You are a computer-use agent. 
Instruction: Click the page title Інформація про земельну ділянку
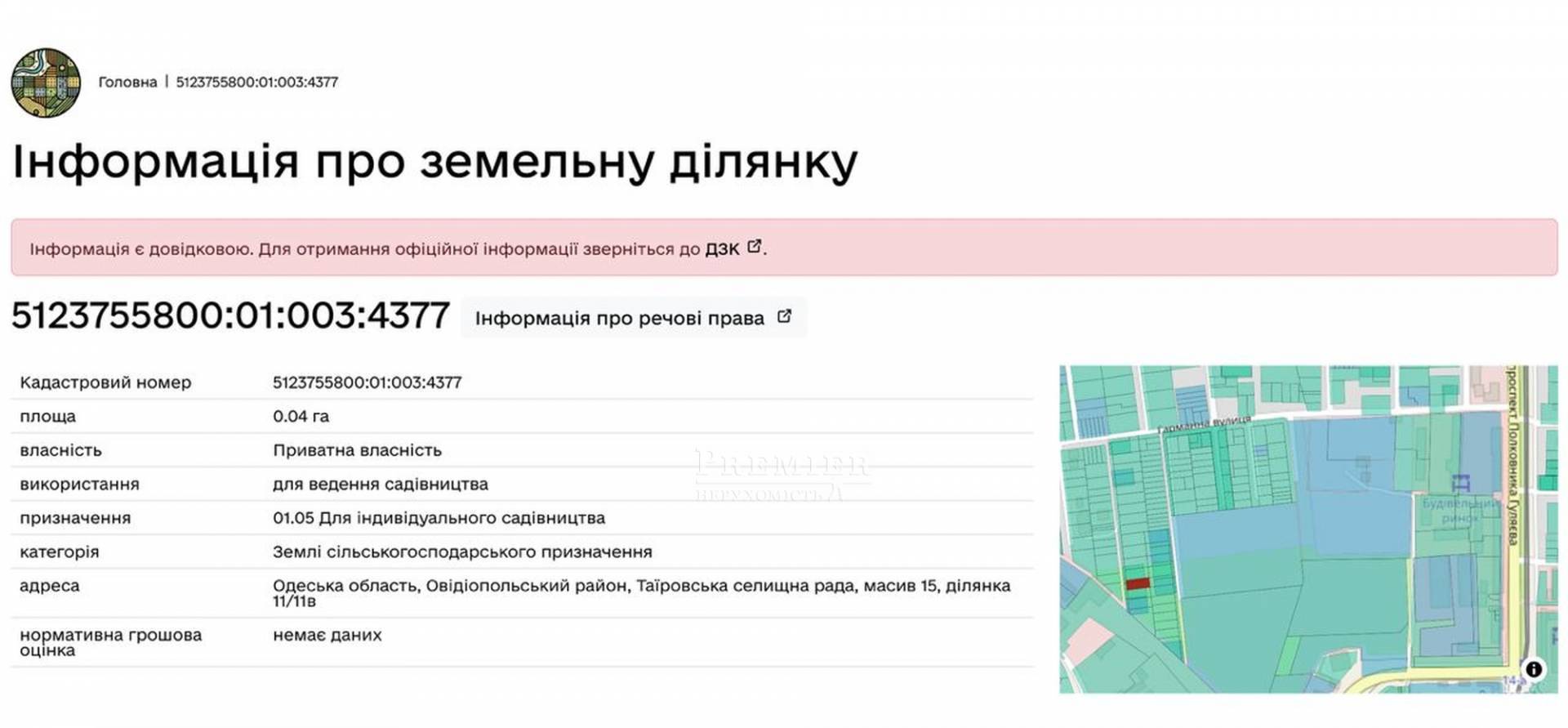(x=434, y=161)
